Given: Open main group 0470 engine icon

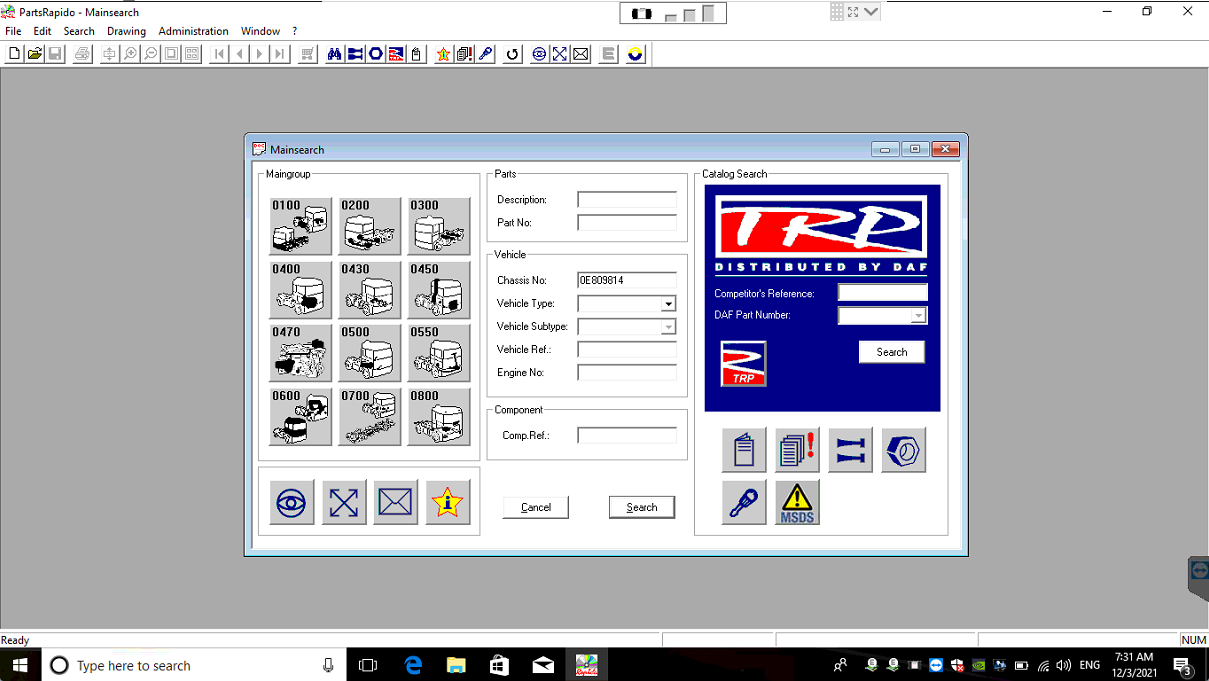Looking at the screenshot, I should pos(300,353).
